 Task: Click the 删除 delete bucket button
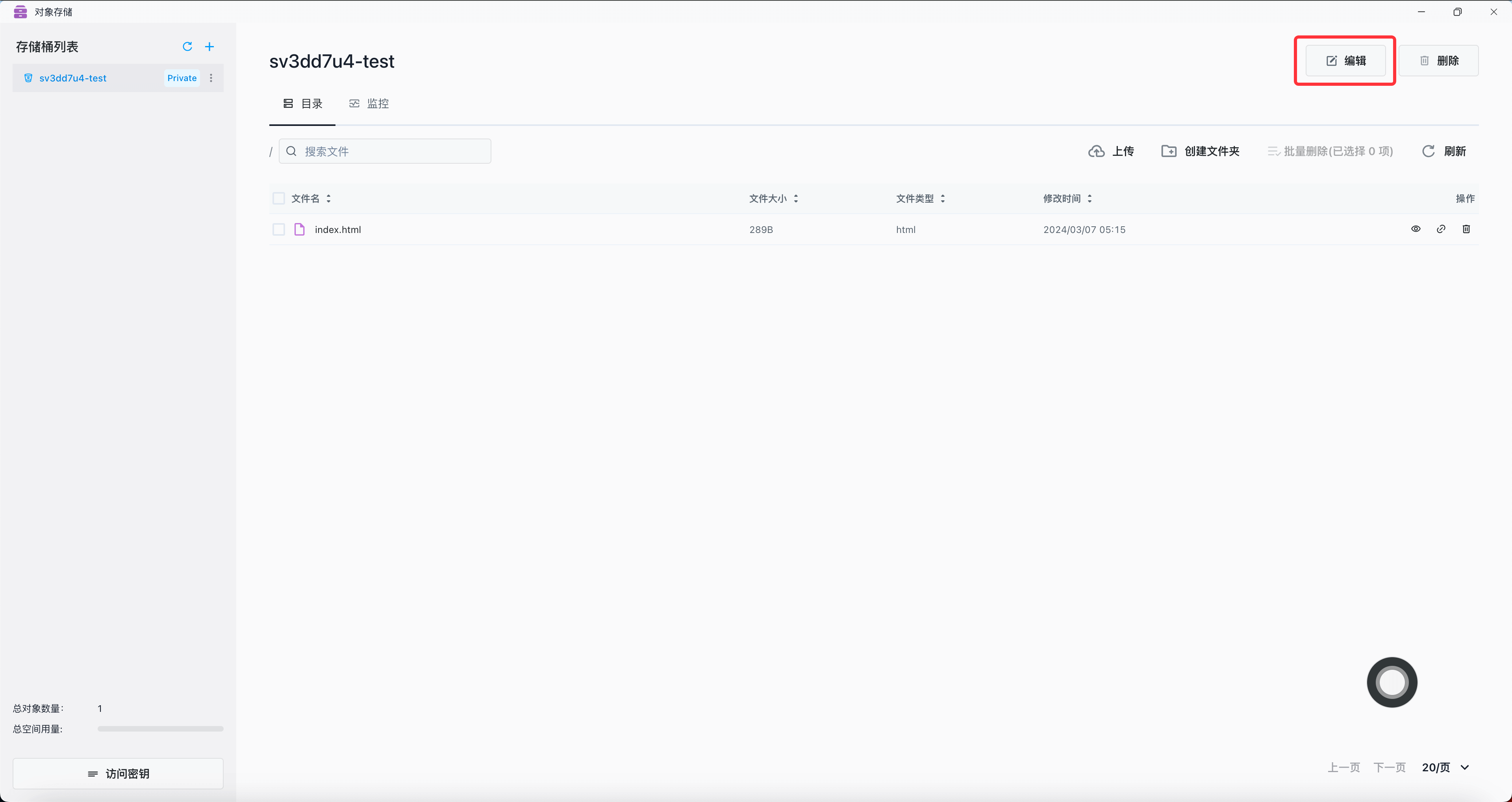(1439, 61)
